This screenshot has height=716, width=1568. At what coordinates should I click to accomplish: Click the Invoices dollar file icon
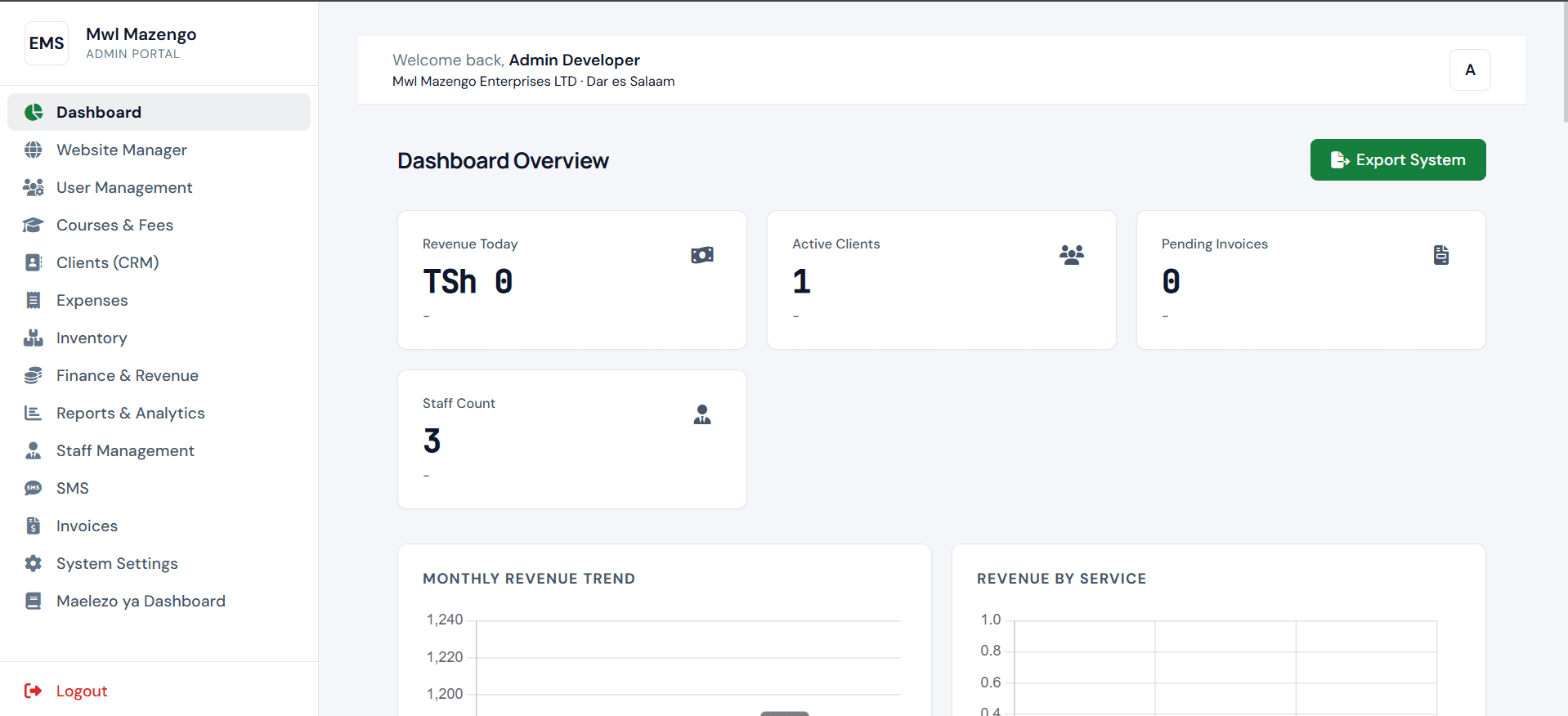coord(34,526)
